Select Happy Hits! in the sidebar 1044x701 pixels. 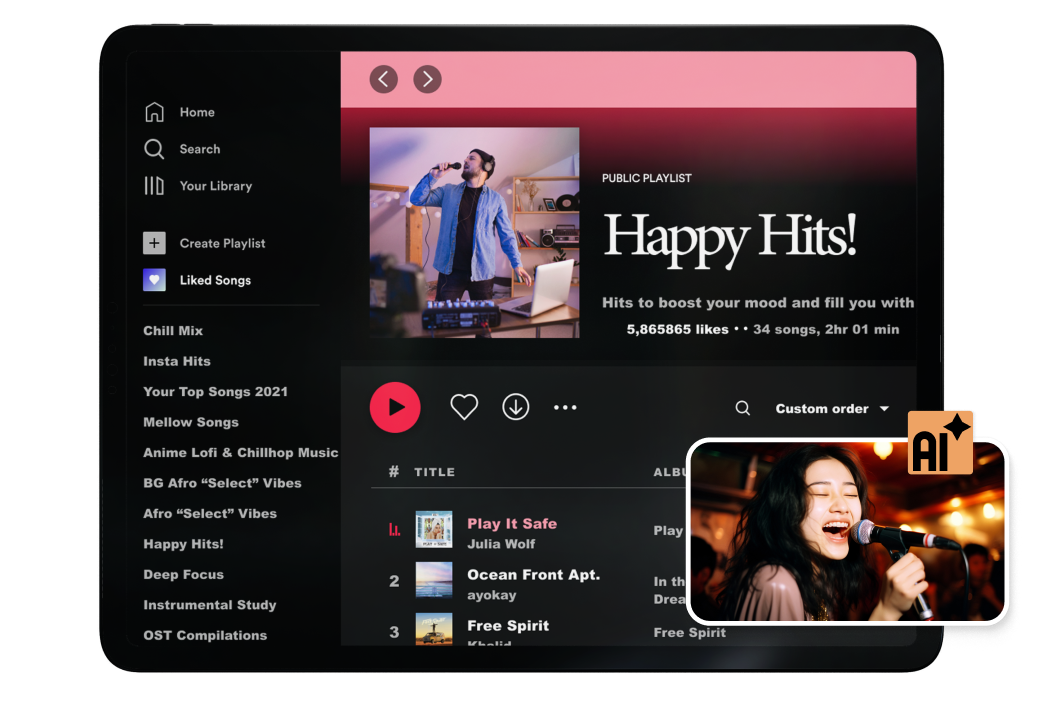(x=184, y=544)
